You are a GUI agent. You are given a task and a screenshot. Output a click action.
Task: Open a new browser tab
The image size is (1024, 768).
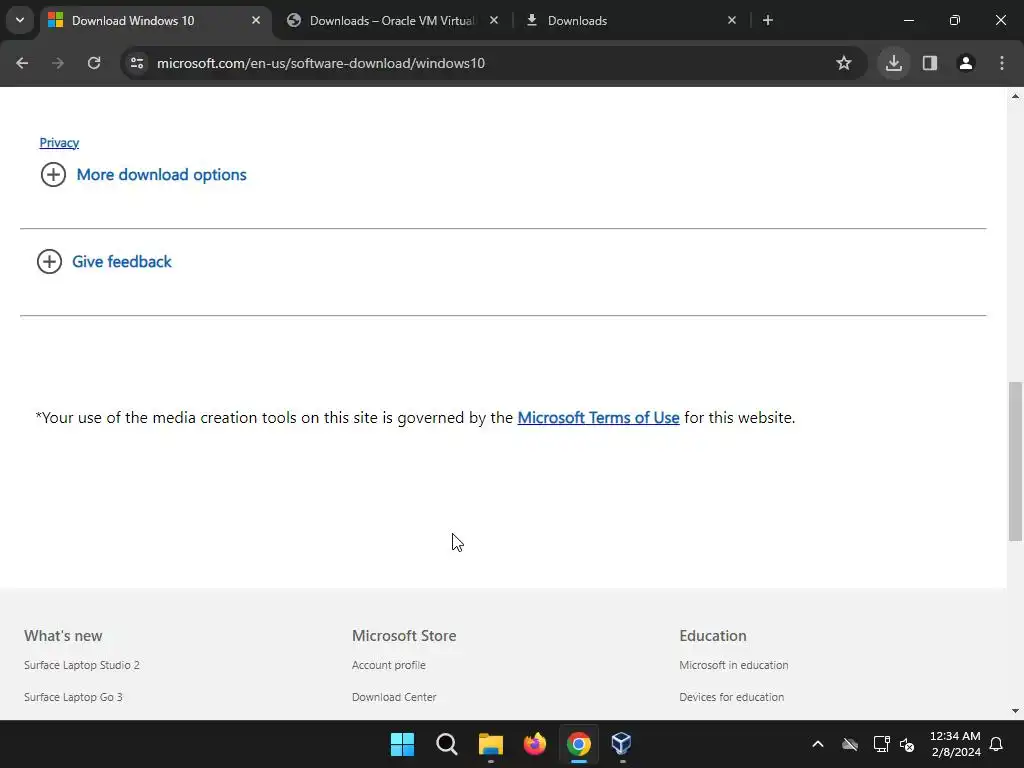point(768,20)
